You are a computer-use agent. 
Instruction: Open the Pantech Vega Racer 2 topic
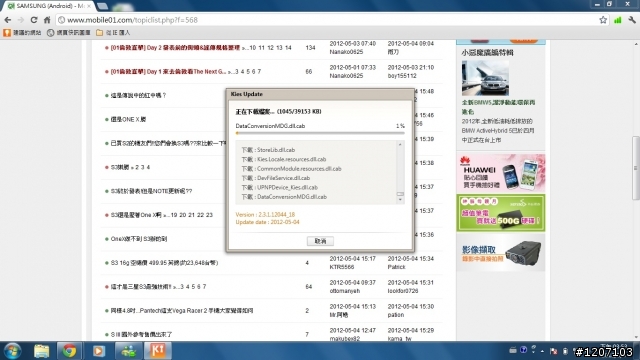click(x=182, y=311)
